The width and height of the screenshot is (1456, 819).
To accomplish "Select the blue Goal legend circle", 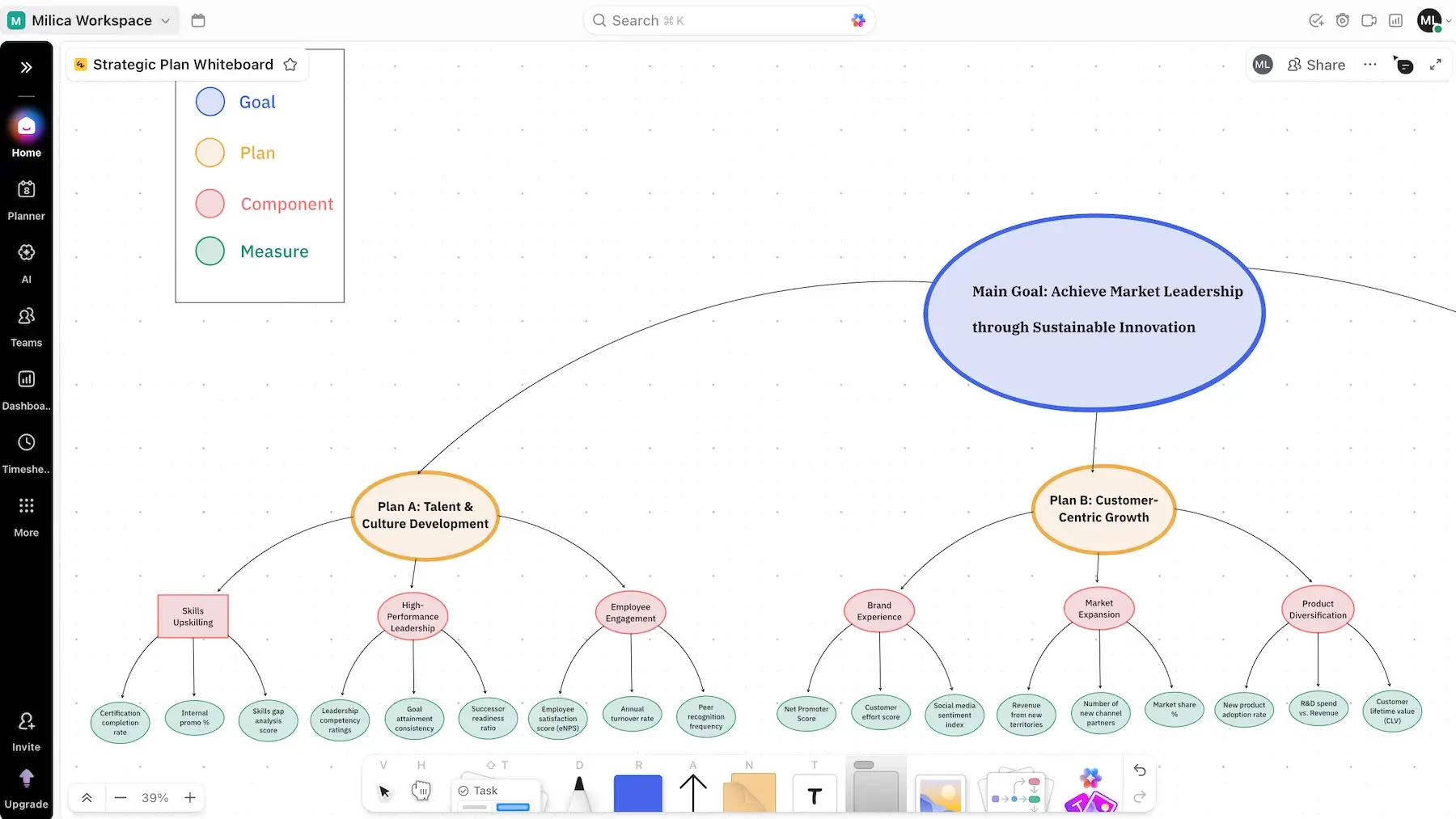I will click(x=210, y=102).
